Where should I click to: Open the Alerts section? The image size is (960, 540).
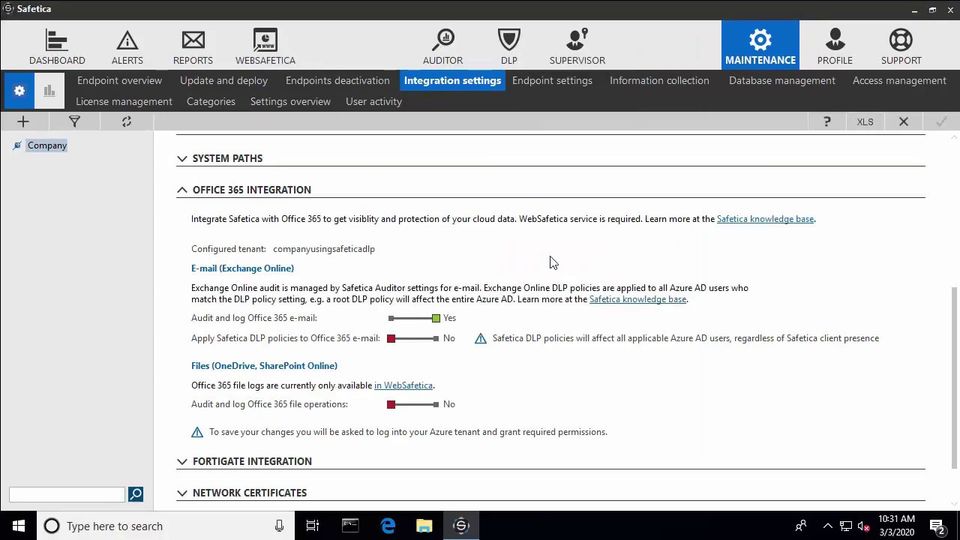pos(127,47)
